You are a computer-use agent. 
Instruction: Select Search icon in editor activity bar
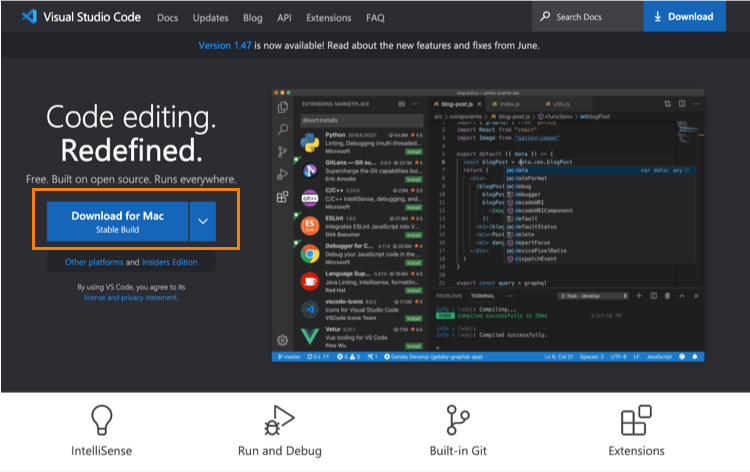283,129
